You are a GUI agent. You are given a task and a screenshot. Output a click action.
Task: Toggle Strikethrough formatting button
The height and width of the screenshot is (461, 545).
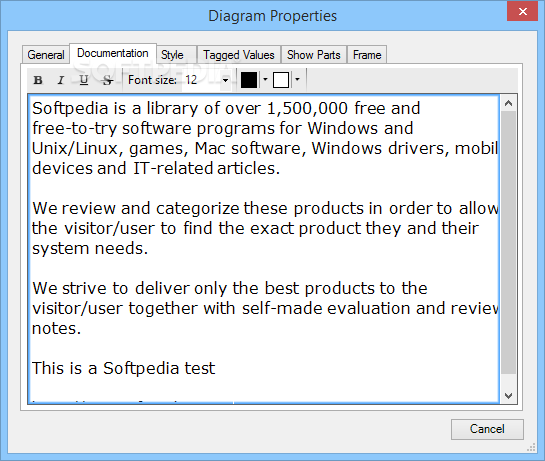pos(108,80)
